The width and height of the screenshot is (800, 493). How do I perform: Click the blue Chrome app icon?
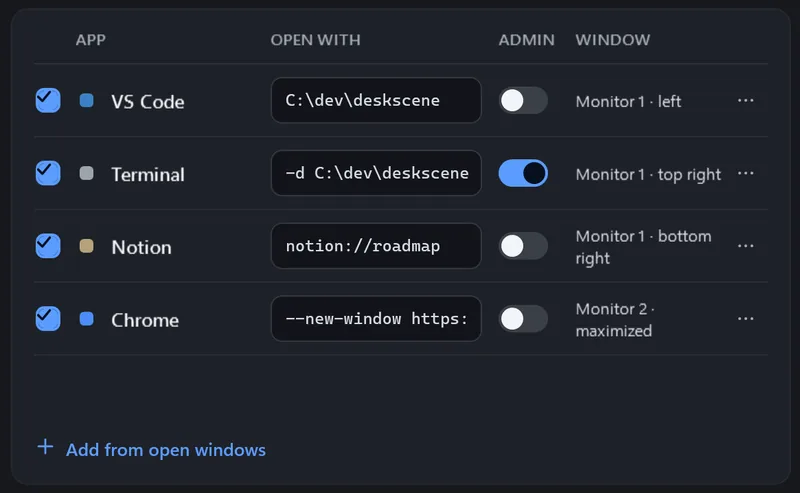(87, 319)
